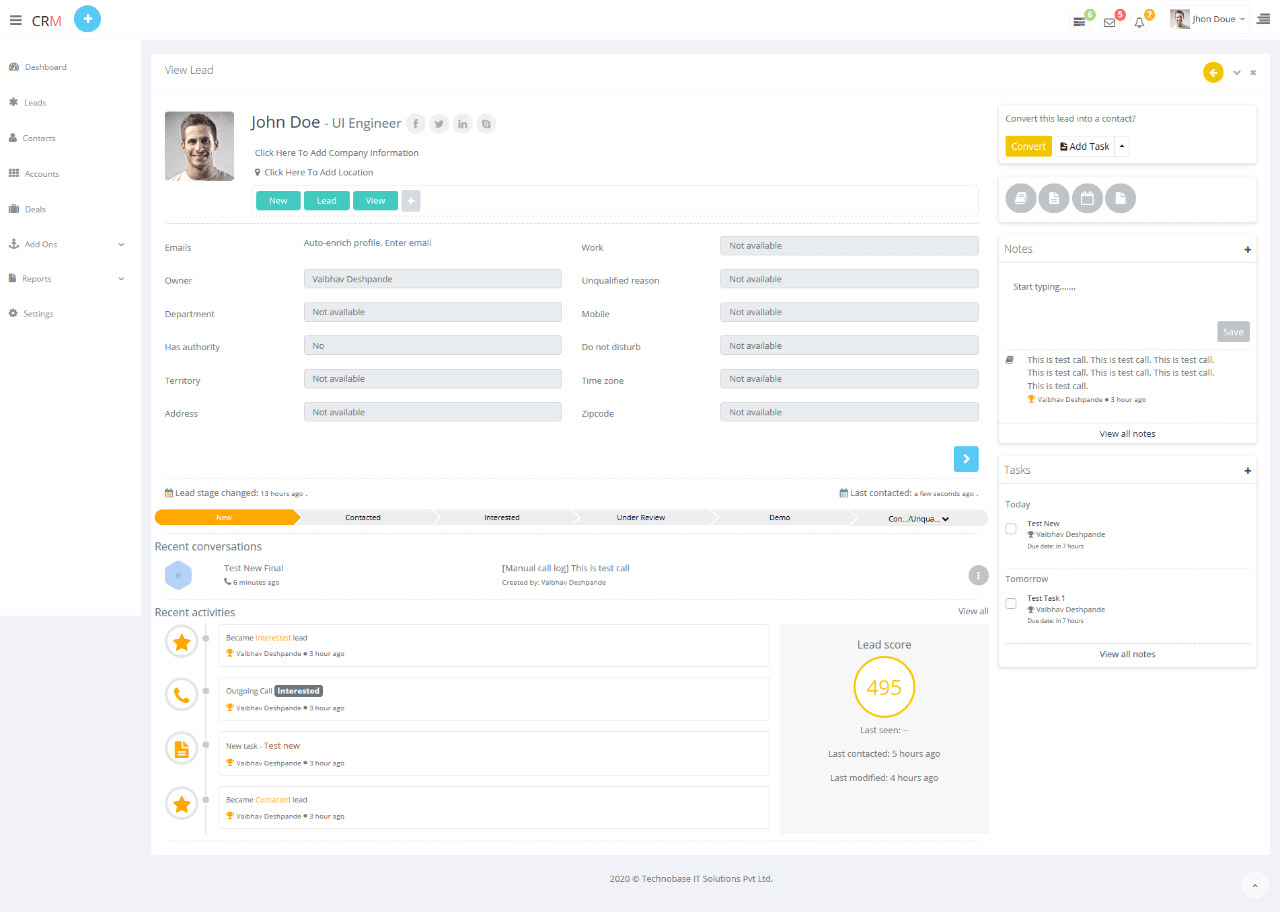Collapse the View Lead panel chevron
1280x912 pixels.
point(1237,72)
